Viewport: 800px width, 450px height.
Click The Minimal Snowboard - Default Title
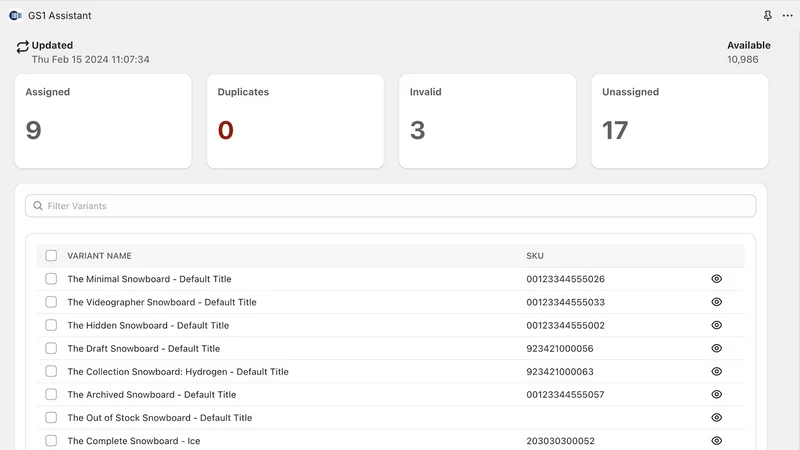(149, 279)
